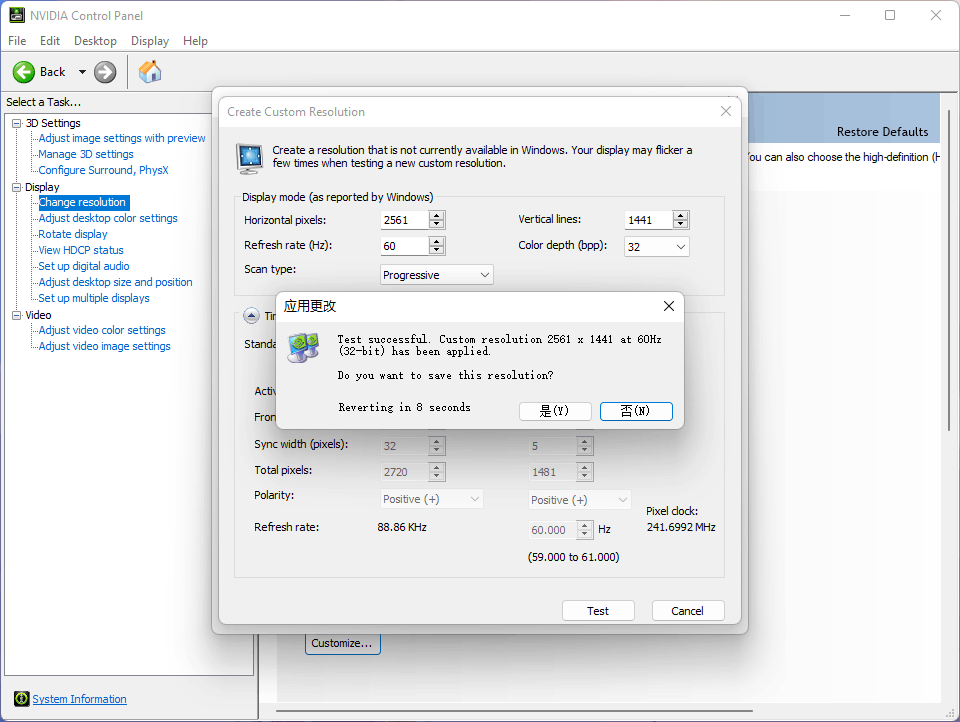This screenshot has height=722, width=960.
Task: Click 是(Y) to save the resolution
Action: click(555, 411)
